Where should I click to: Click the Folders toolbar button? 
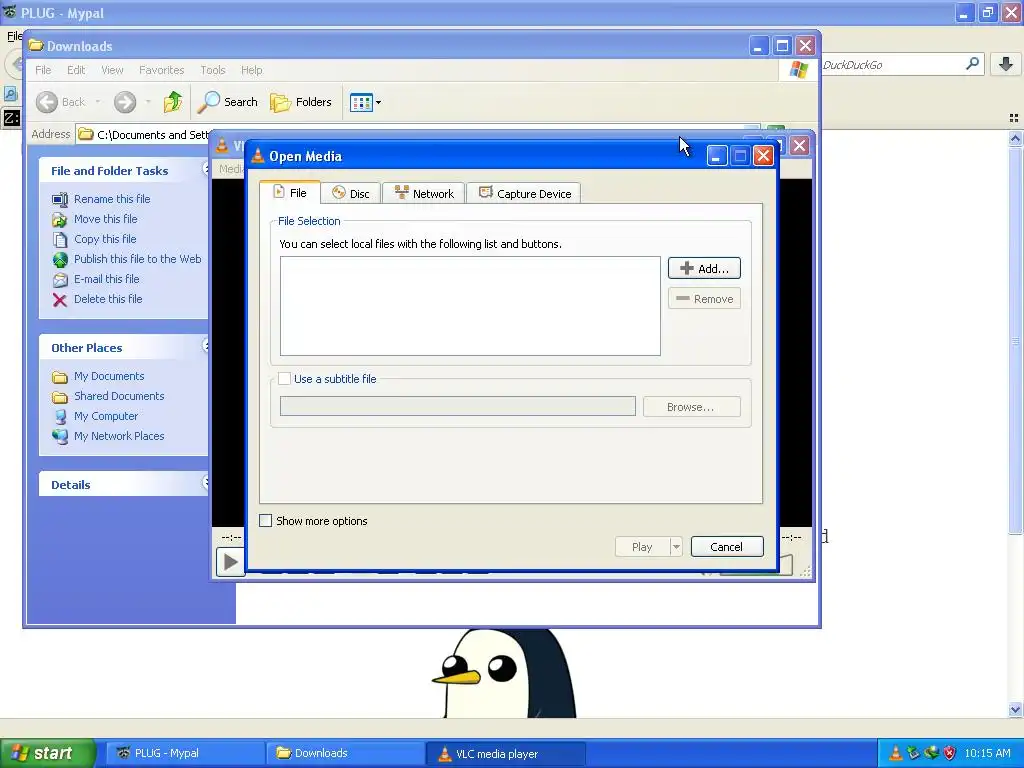point(301,102)
